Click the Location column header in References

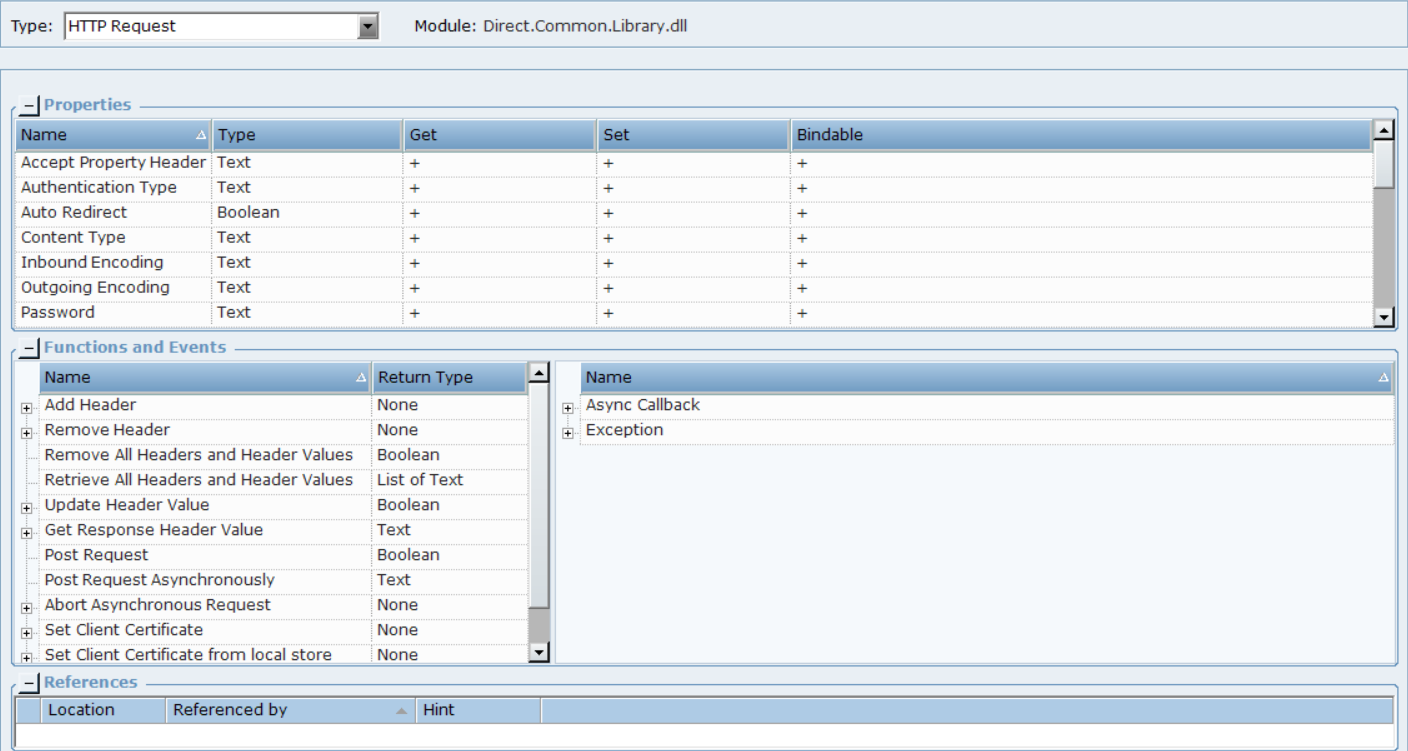point(103,710)
